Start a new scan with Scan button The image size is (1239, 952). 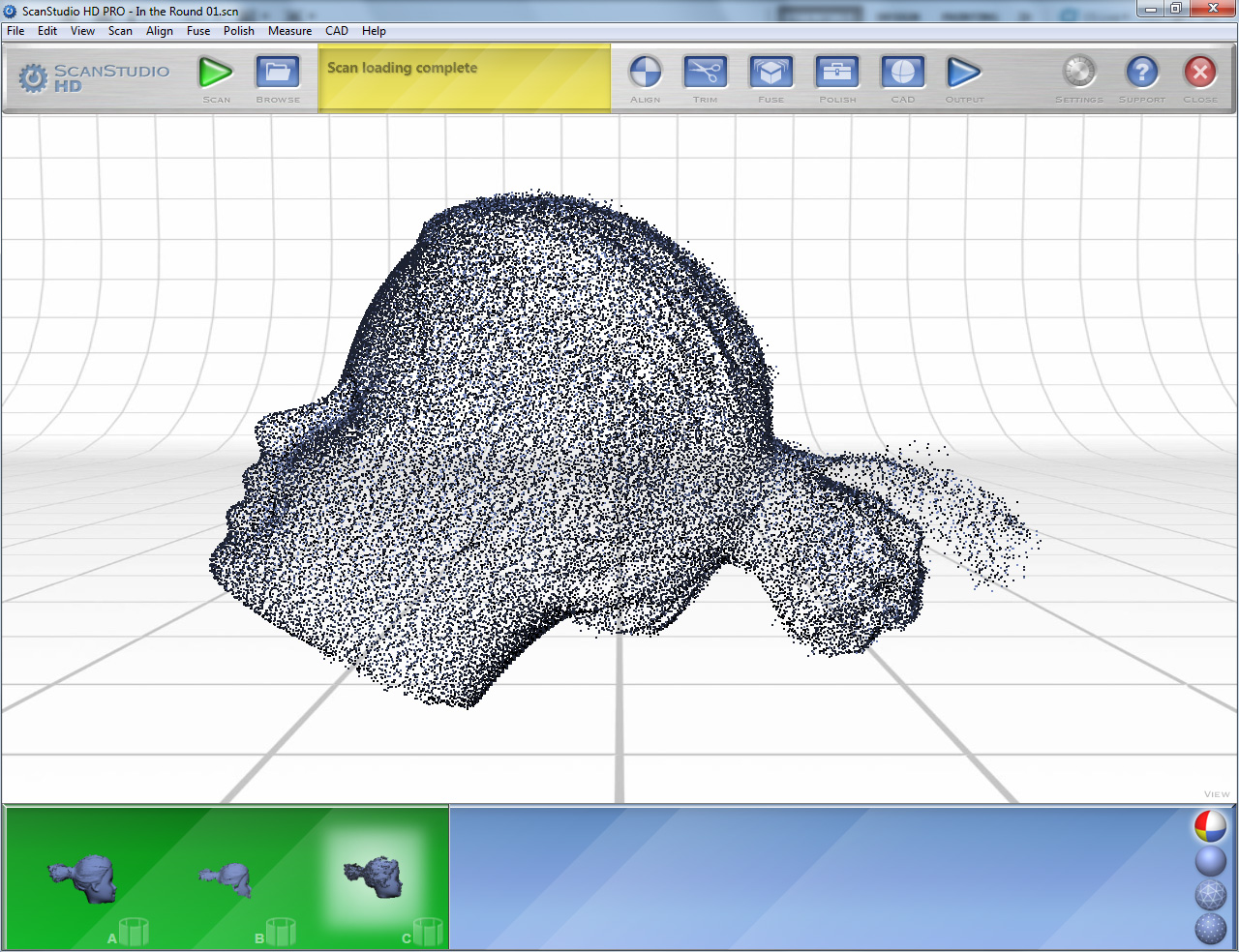click(216, 74)
